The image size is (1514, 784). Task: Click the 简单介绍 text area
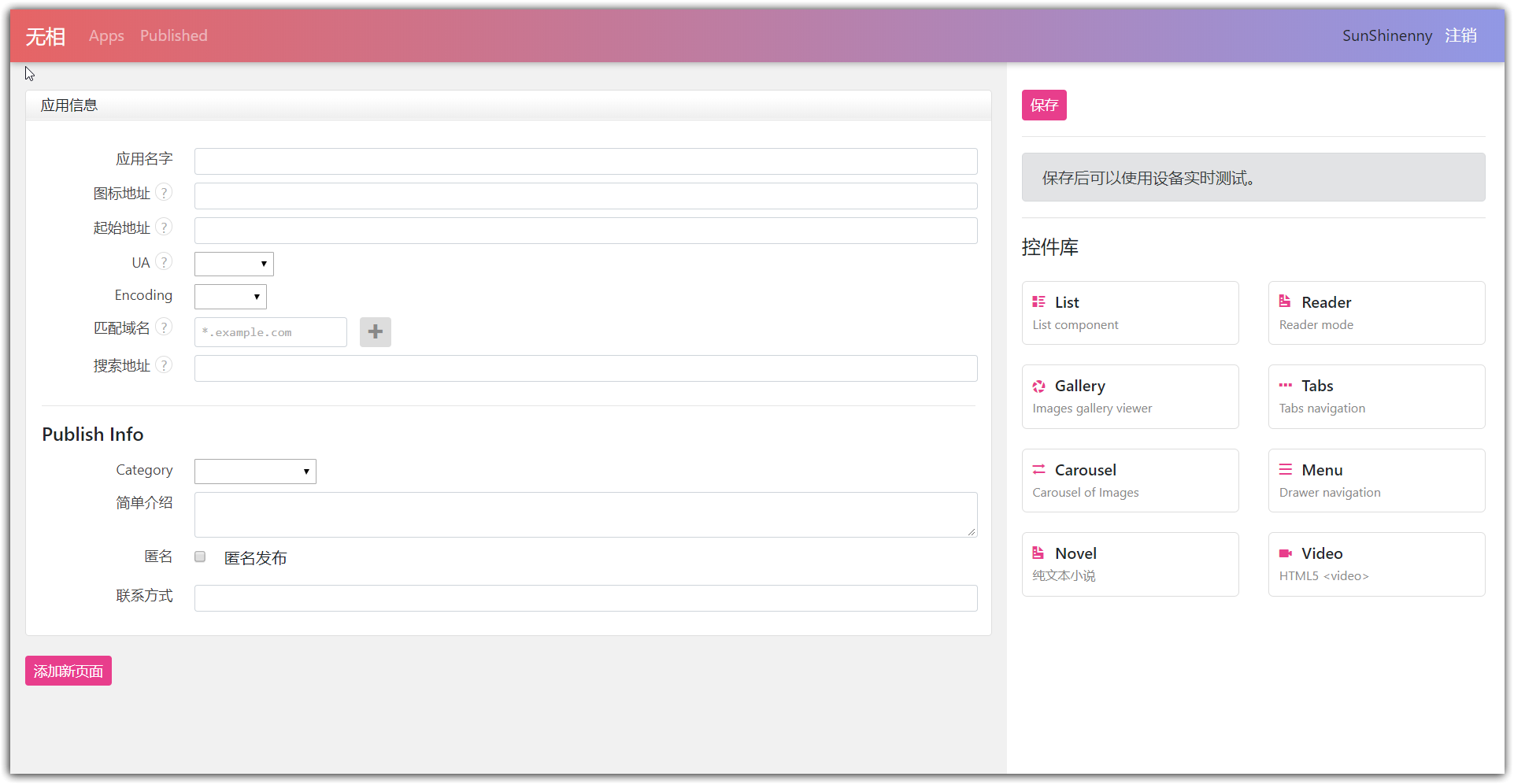tap(586, 515)
